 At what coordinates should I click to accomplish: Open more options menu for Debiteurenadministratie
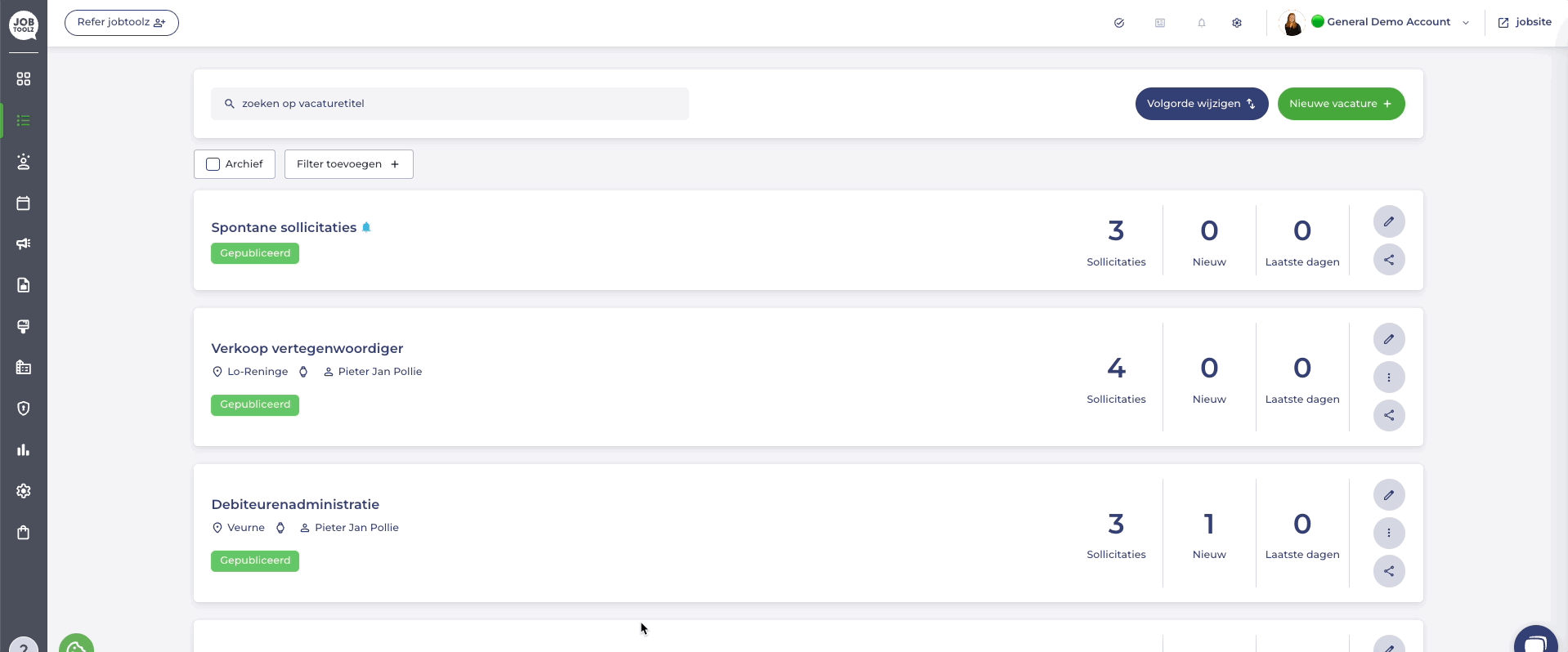(1389, 533)
